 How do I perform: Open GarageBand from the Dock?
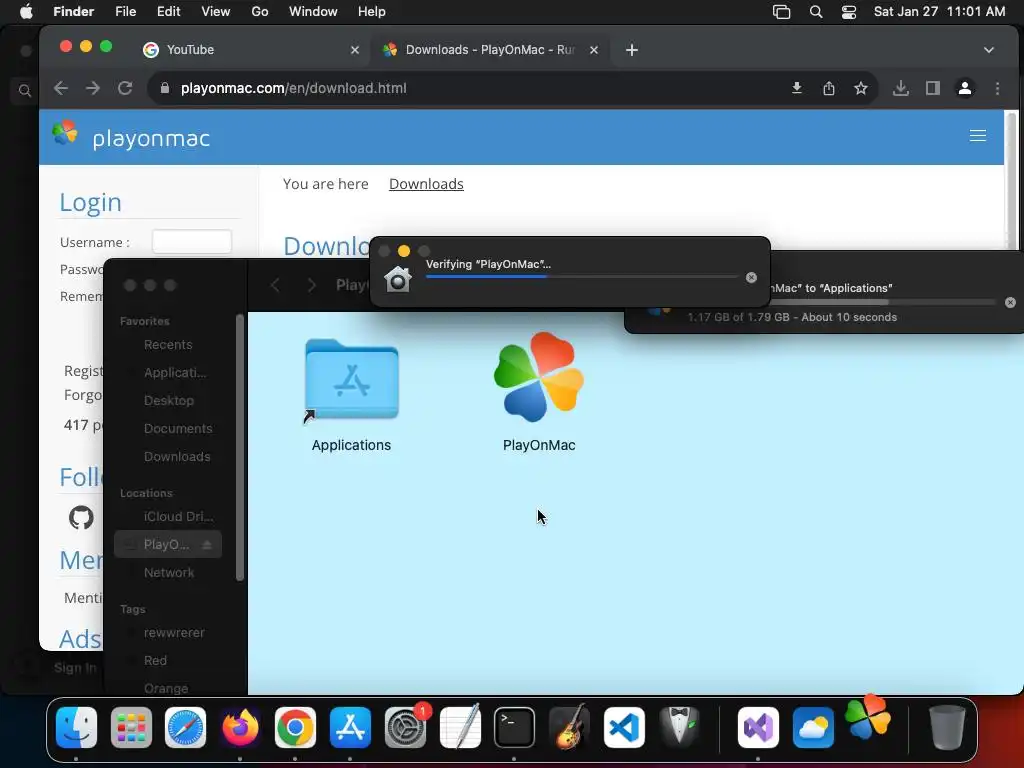pos(569,726)
